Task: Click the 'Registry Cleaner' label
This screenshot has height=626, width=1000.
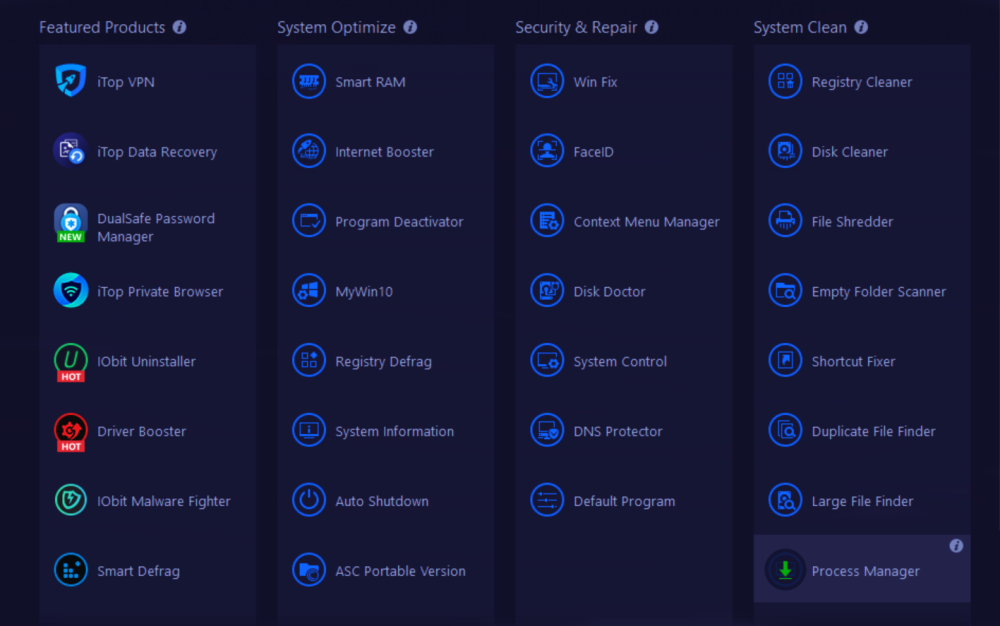Action: click(x=862, y=82)
